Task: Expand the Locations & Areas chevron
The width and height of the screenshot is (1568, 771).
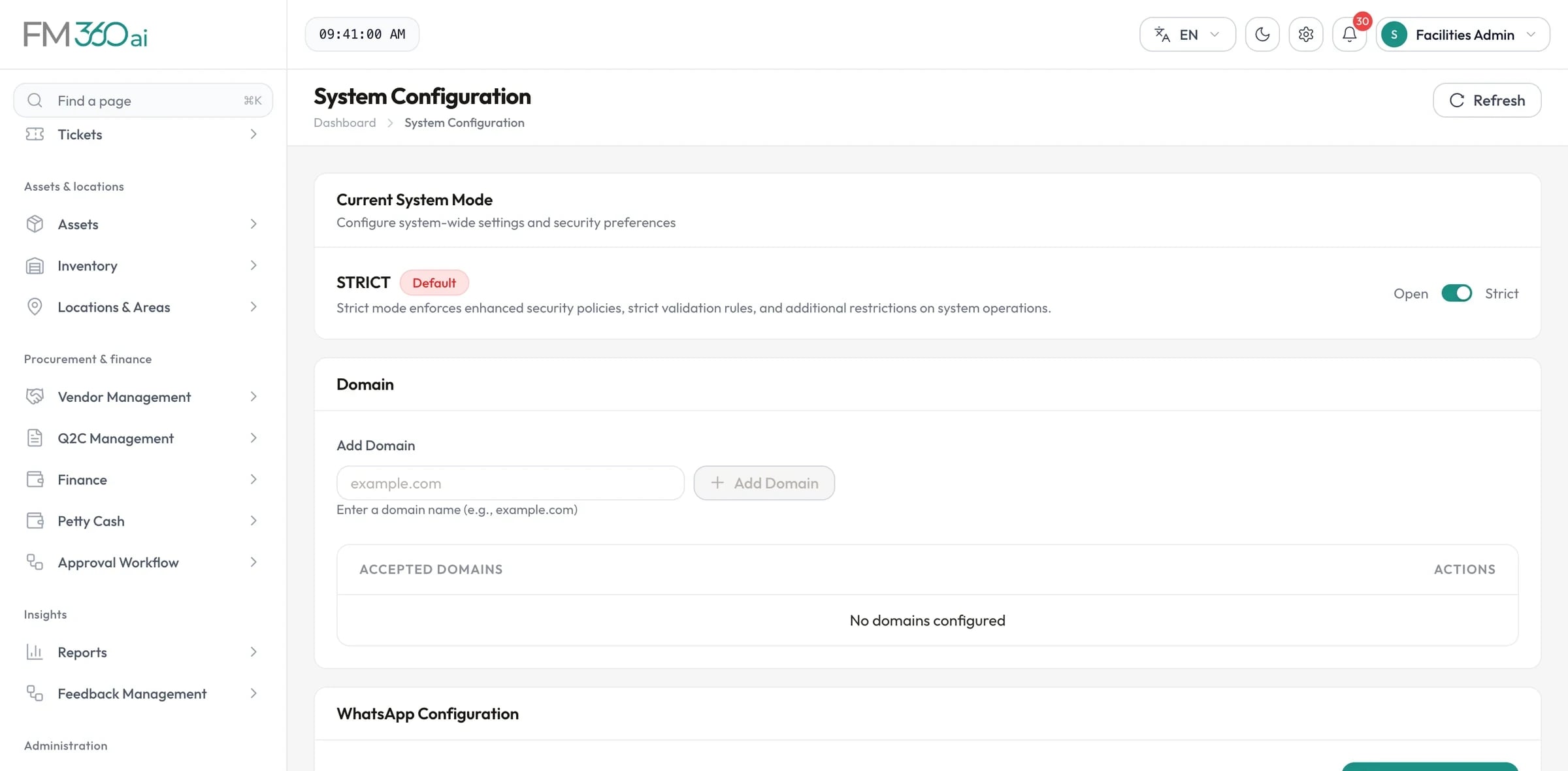Action: tap(253, 306)
